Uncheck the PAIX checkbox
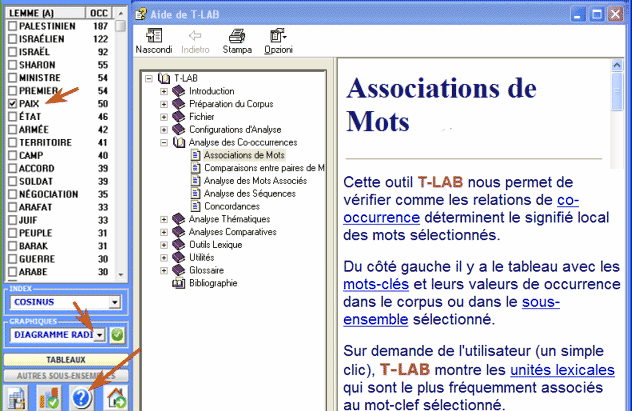The image size is (632, 411). click(12, 104)
